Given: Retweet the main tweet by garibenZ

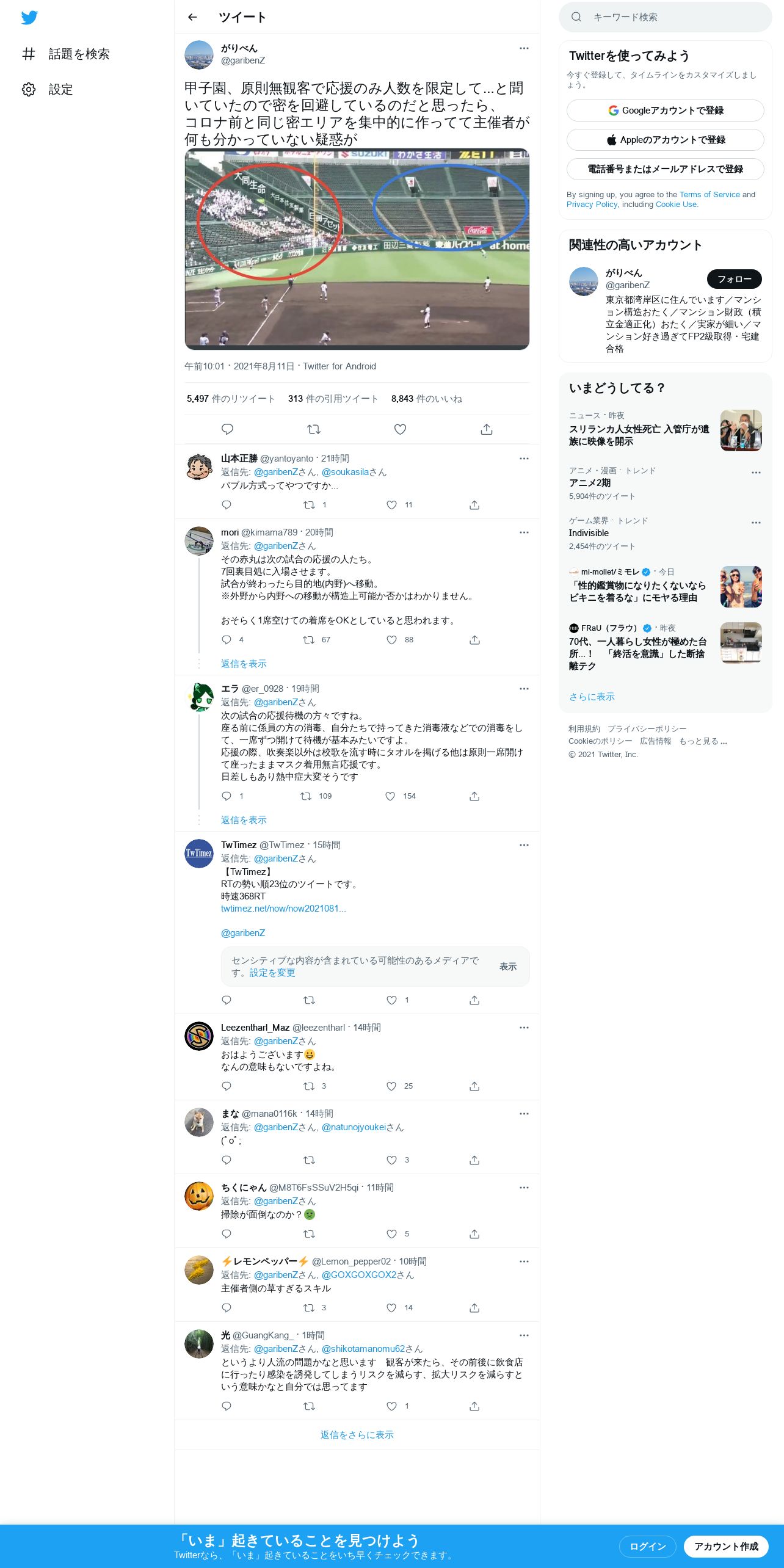Looking at the screenshot, I should pos(314,429).
